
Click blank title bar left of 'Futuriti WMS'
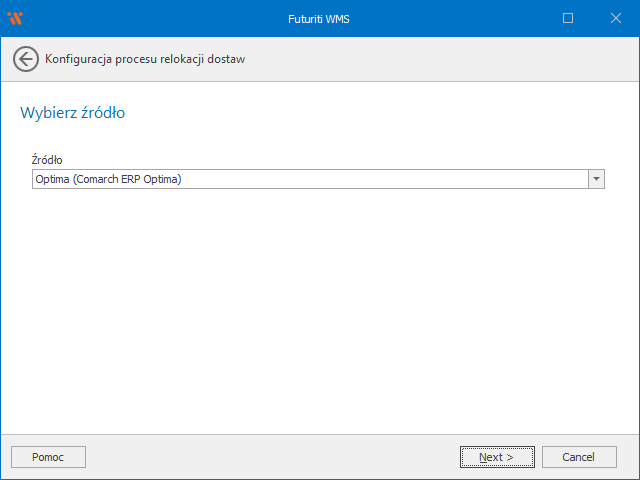click(150, 18)
